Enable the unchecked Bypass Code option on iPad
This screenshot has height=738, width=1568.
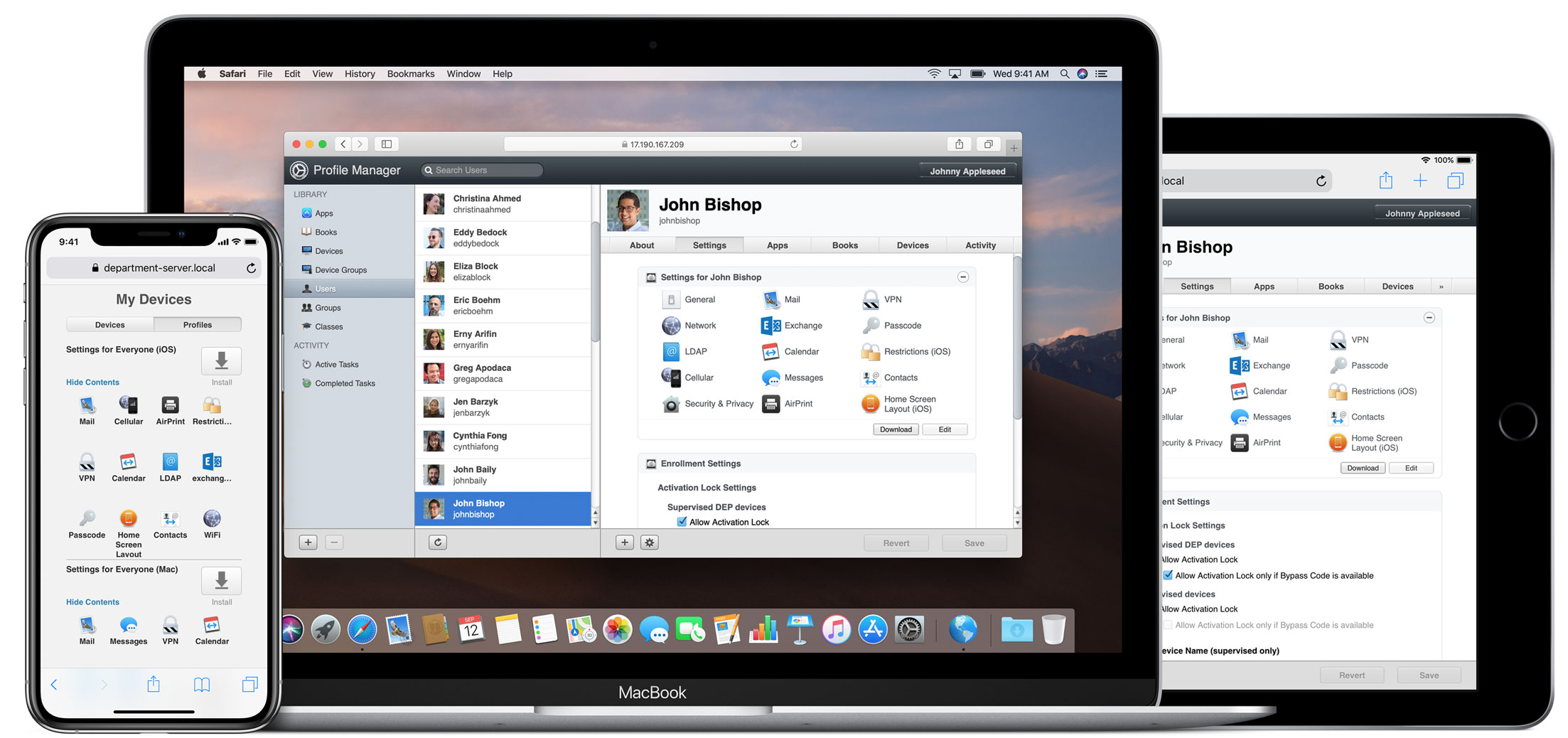tap(1168, 625)
